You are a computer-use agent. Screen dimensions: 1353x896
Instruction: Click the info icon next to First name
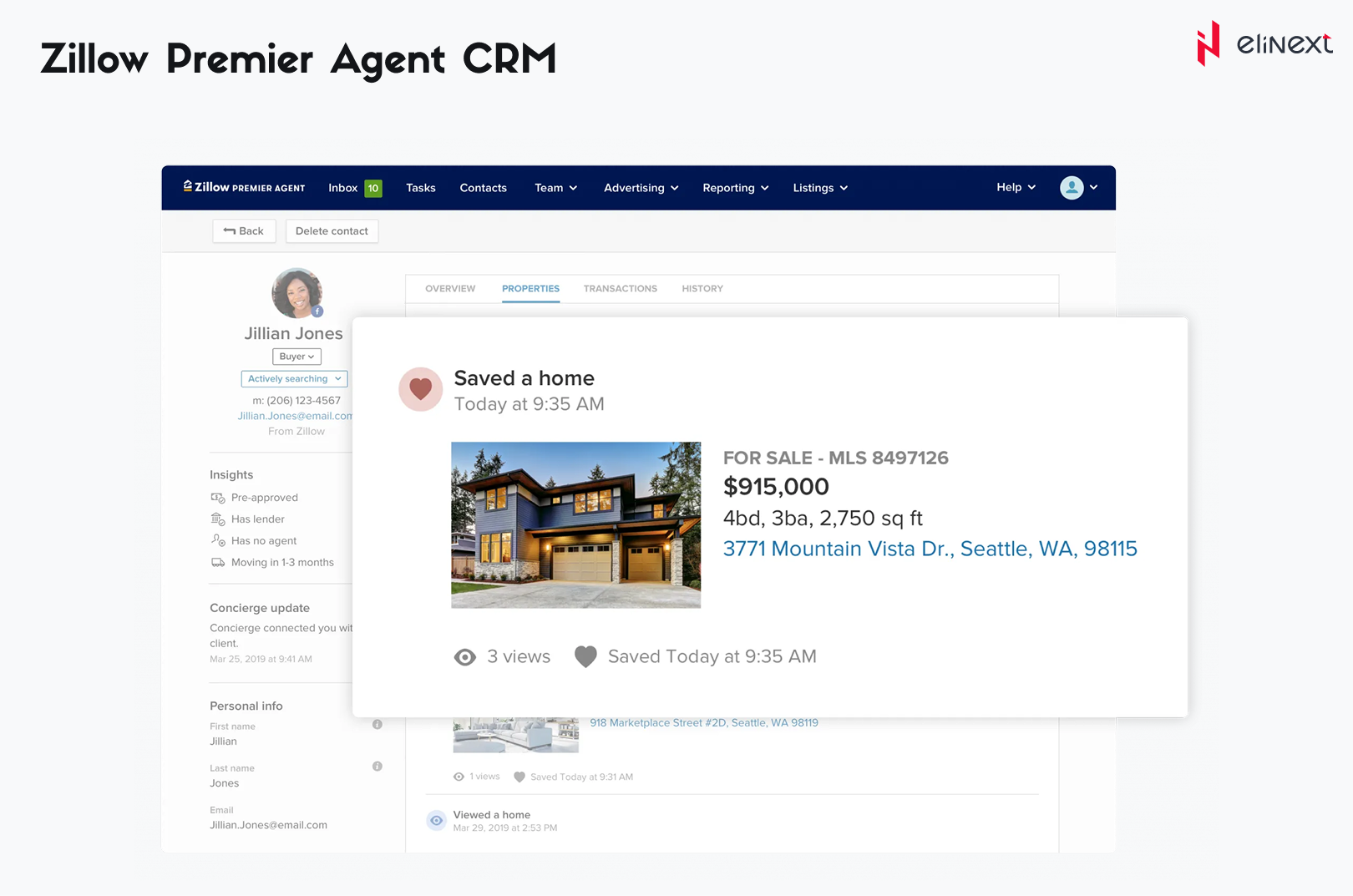[378, 725]
